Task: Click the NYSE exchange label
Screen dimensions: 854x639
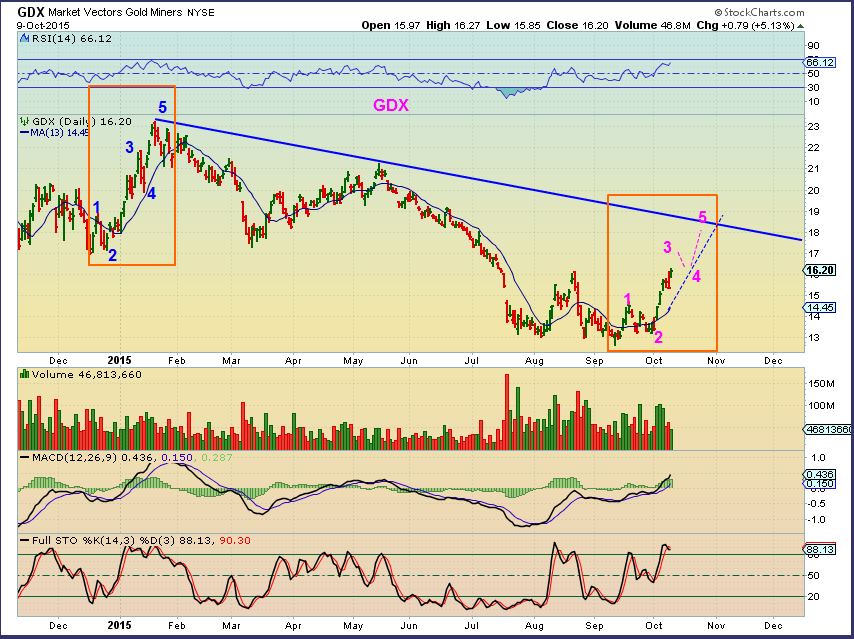Action: click(200, 12)
